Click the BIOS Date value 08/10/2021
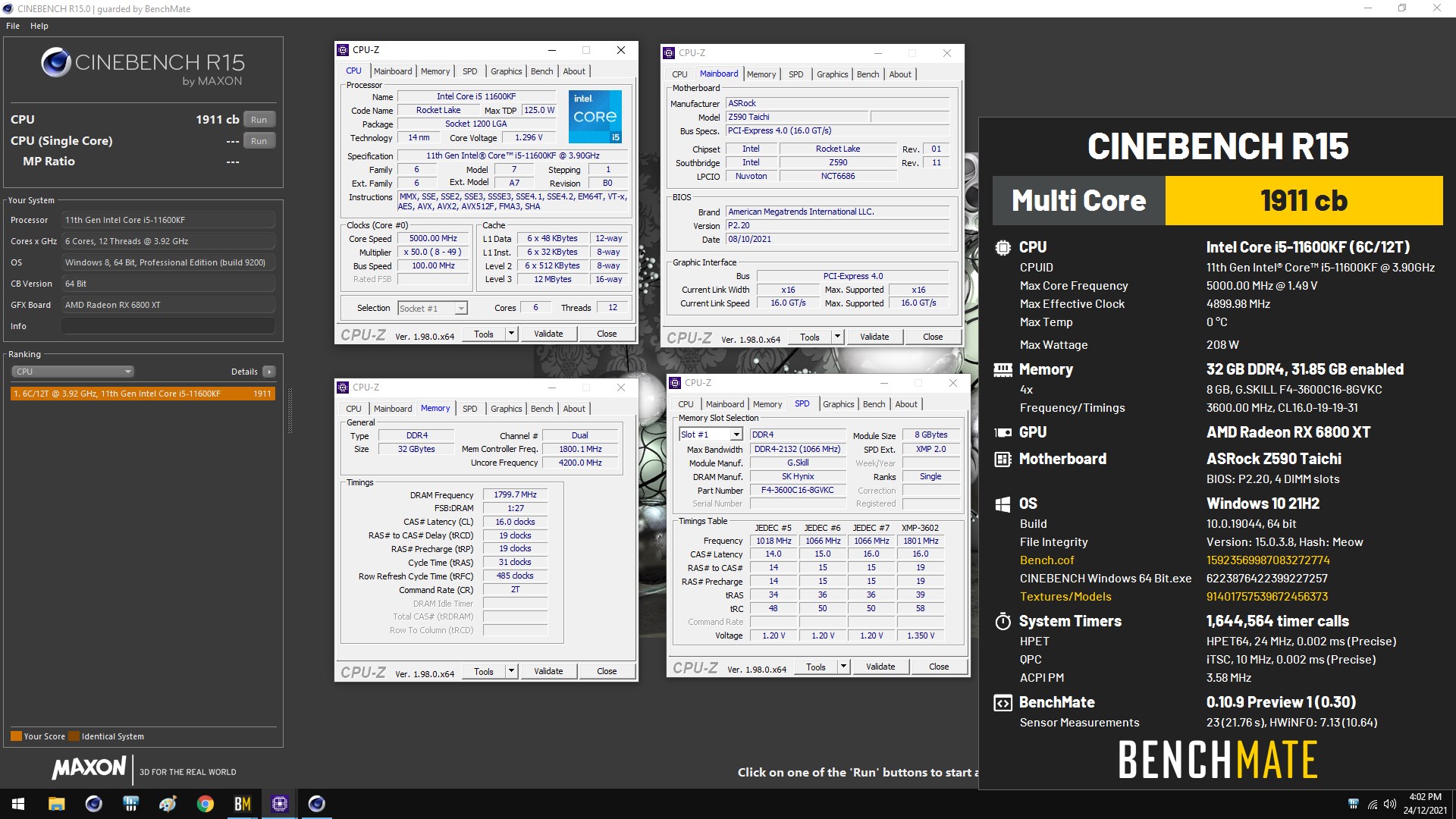The width and height of the screenshot is (1456, 819). tap(837, 240)
